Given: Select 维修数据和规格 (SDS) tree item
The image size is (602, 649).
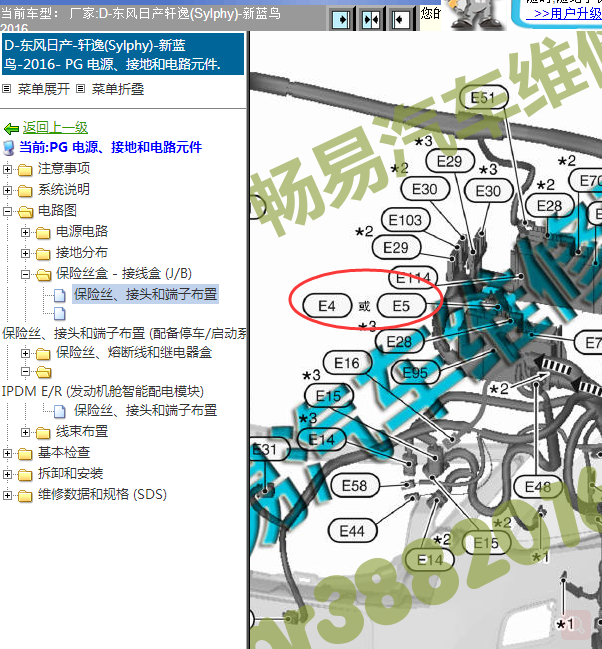Looking at the screenshot, I should 102,495.
